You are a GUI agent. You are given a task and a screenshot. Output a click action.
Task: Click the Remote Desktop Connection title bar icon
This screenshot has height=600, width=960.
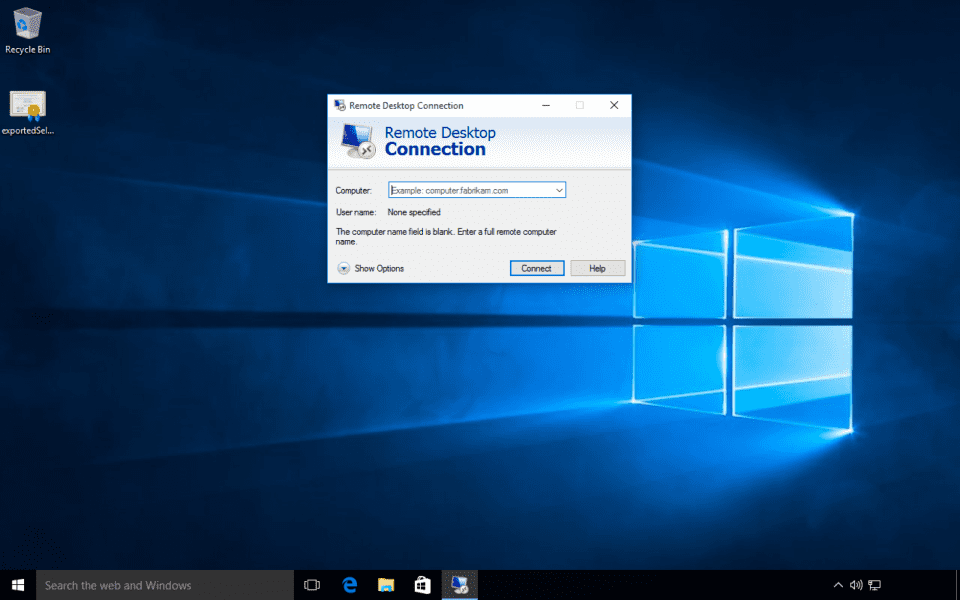click(x=338, y=105)
